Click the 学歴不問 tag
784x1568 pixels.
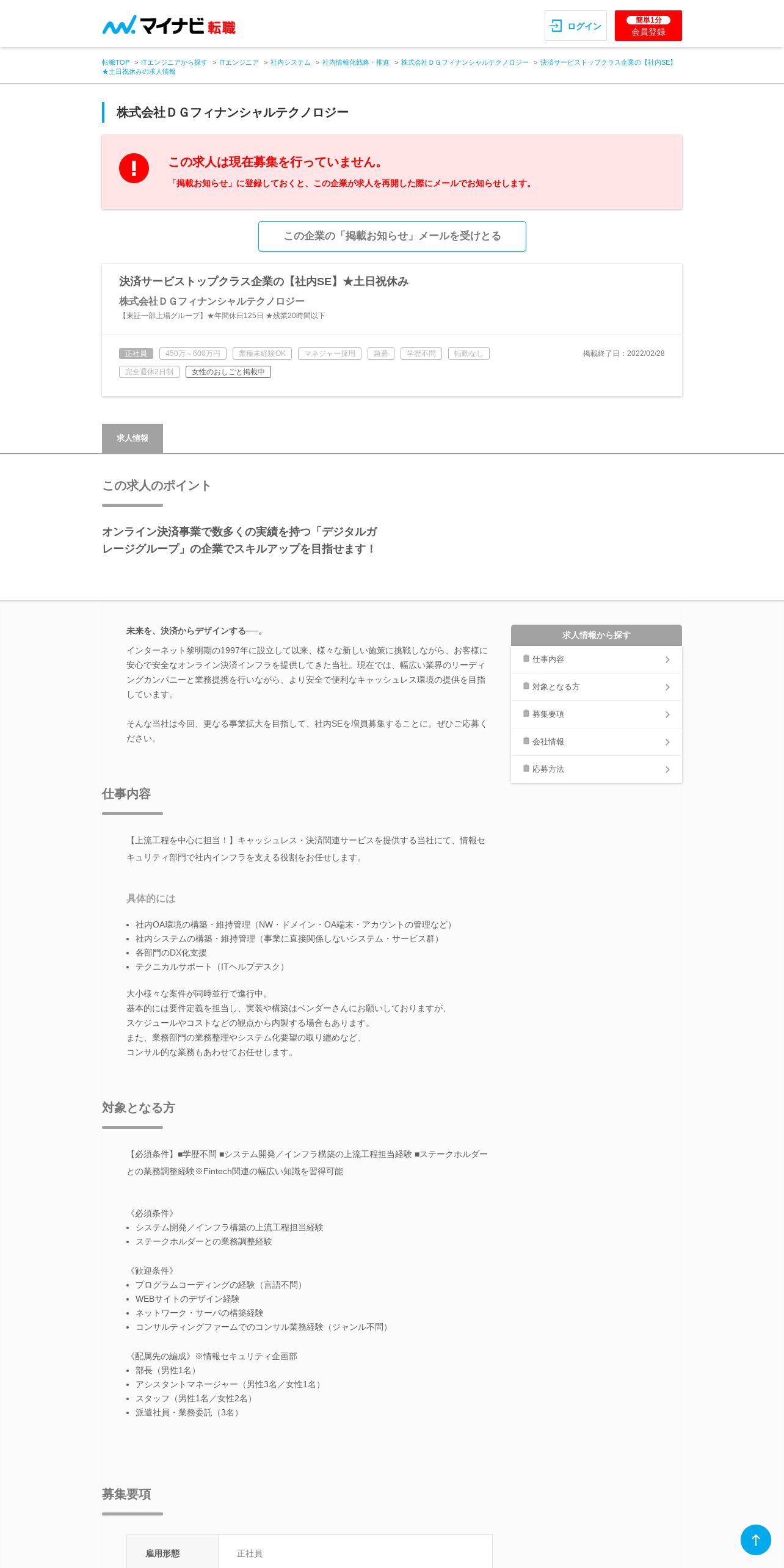421,354
